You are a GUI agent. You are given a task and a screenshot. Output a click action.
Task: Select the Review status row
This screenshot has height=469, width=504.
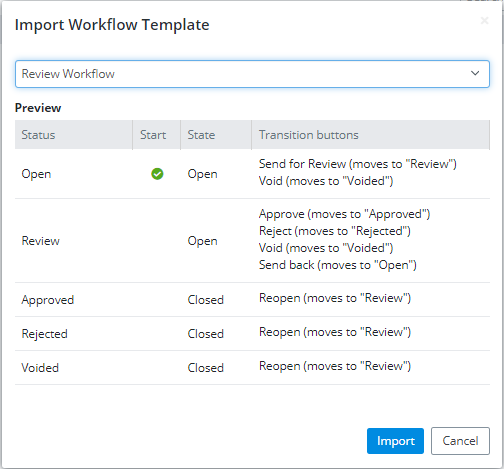click(252, 241)
